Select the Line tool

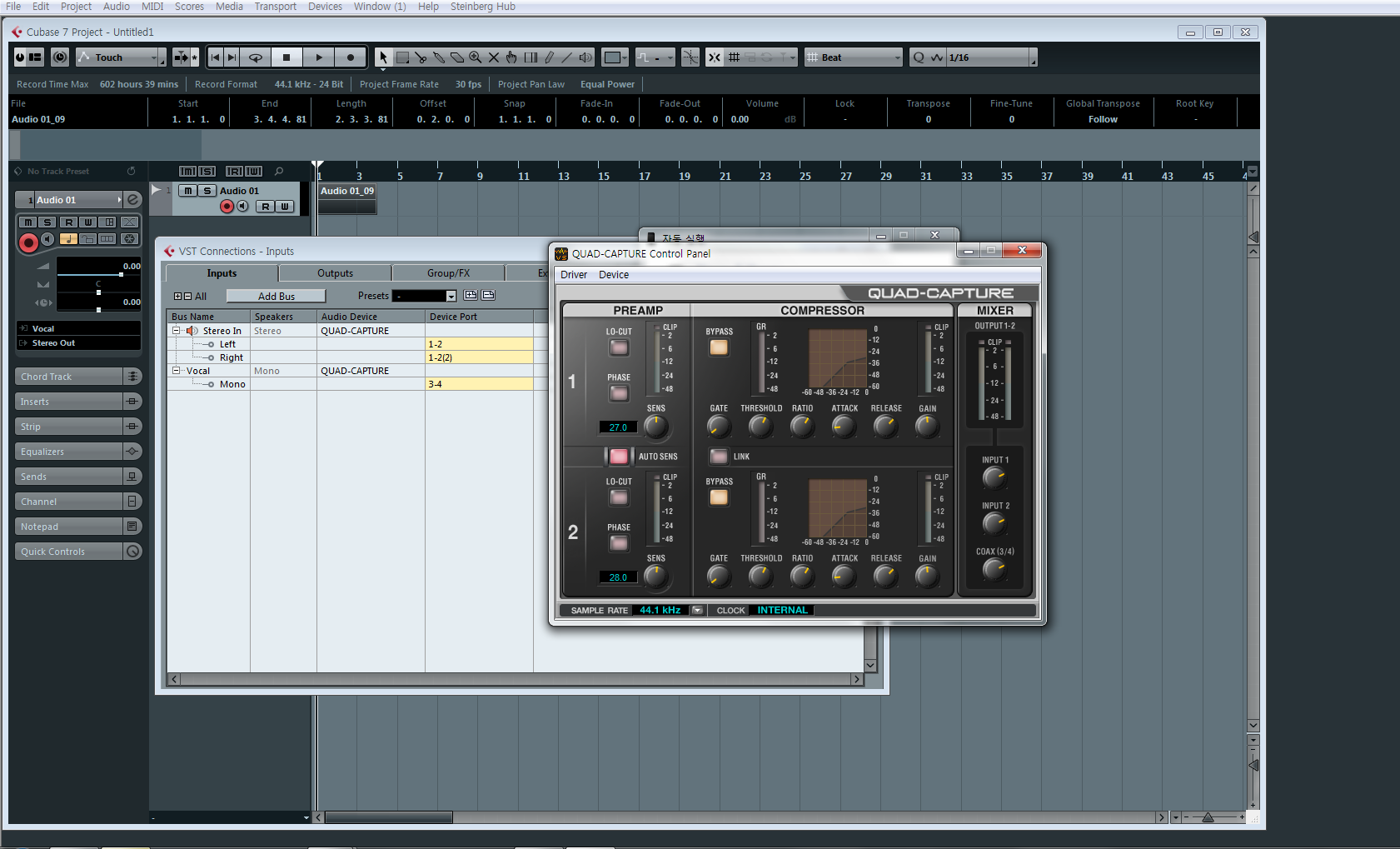pyautogui.click(x=567, y=57)
